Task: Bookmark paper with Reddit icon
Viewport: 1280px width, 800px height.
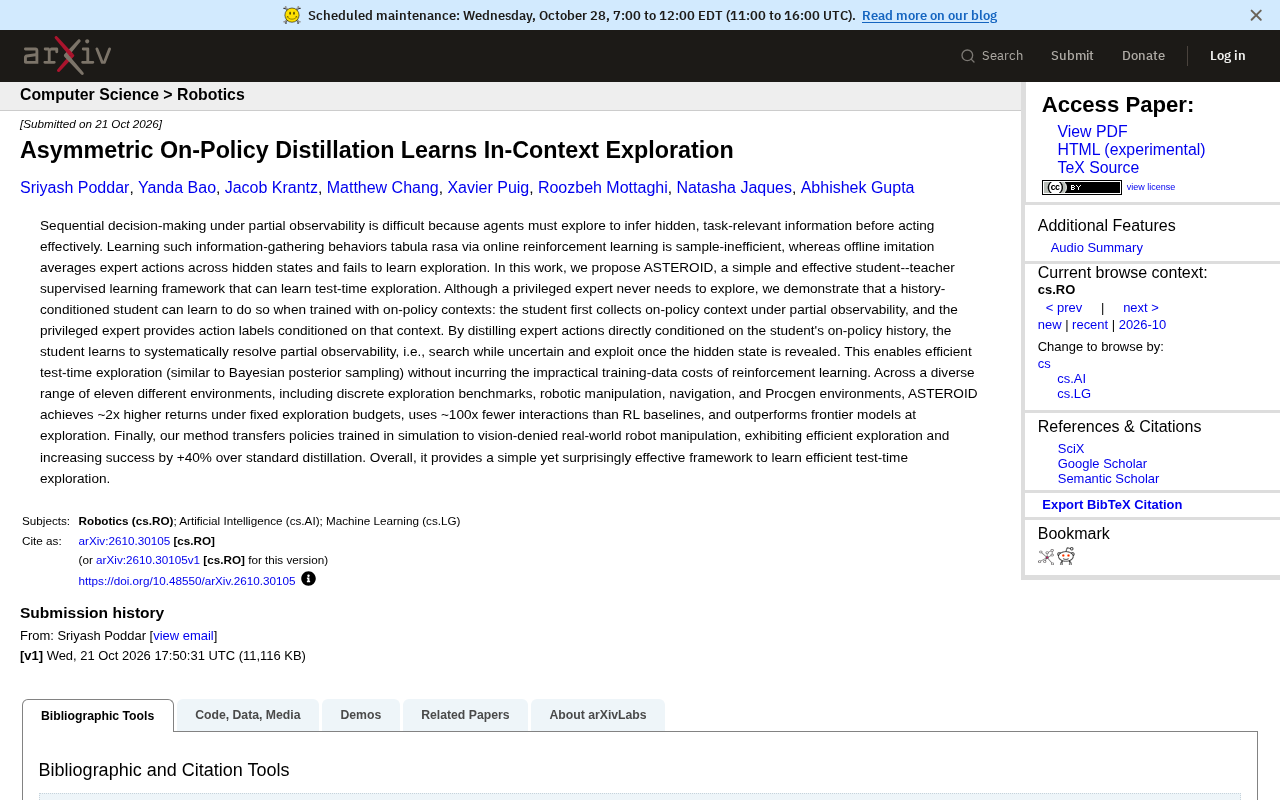Action: point(1066,557)
